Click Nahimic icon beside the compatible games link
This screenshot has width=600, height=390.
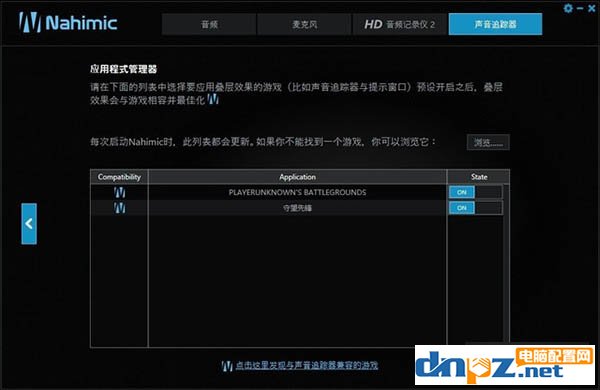[227, 366]
